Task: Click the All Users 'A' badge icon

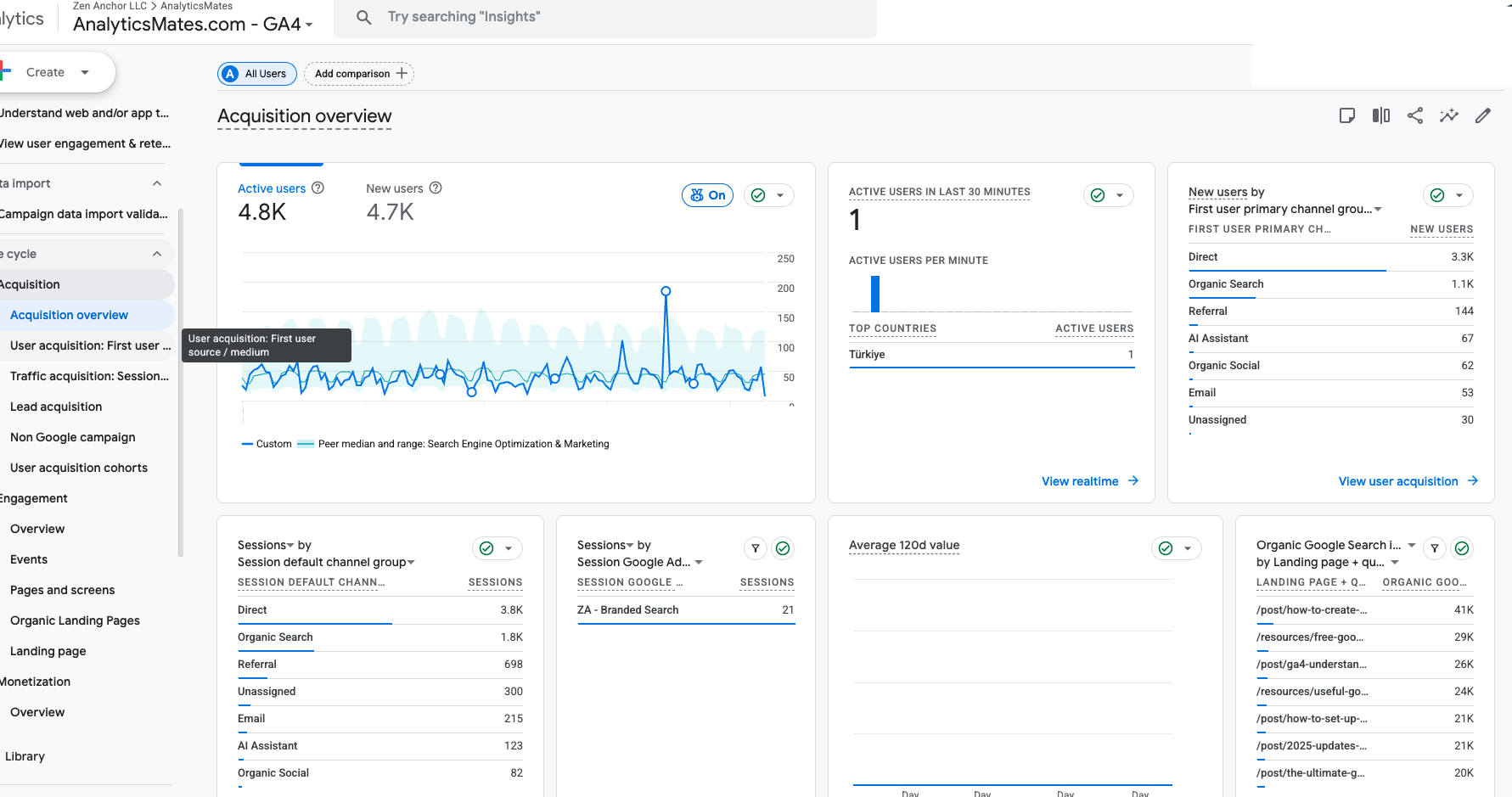Action: click(230, 74)
